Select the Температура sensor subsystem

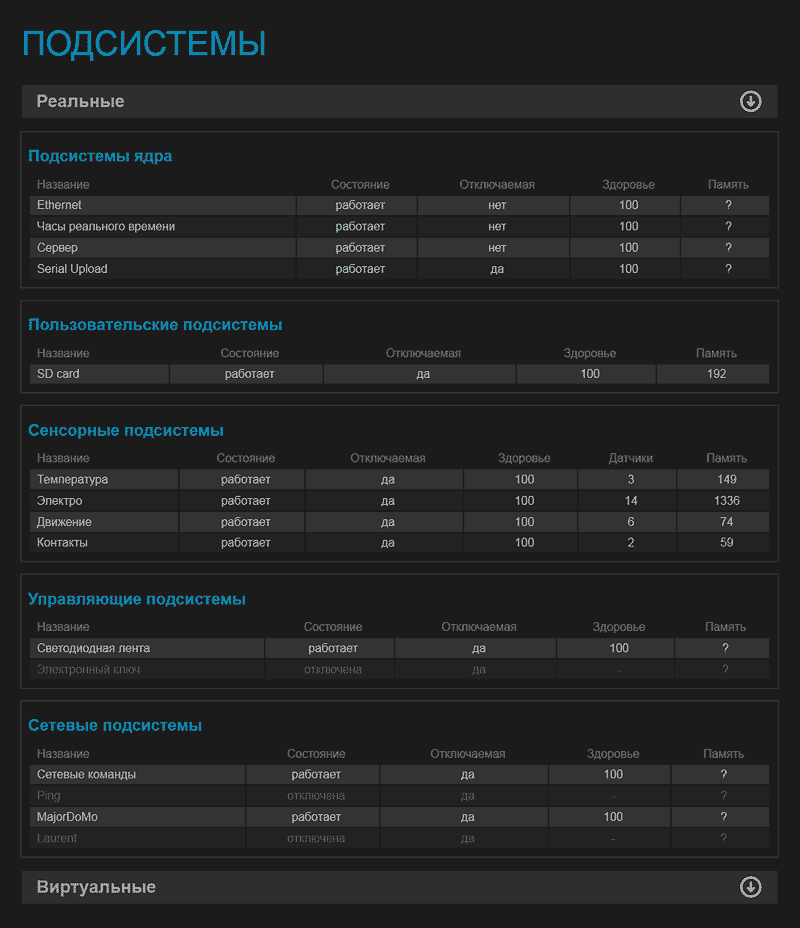tap(73, 480)
